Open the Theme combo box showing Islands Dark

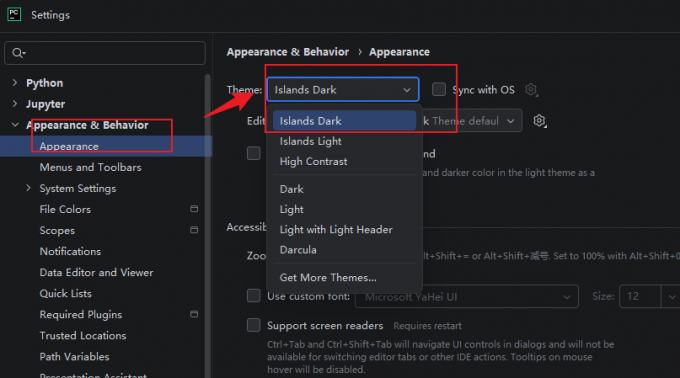tap(343, 90)
